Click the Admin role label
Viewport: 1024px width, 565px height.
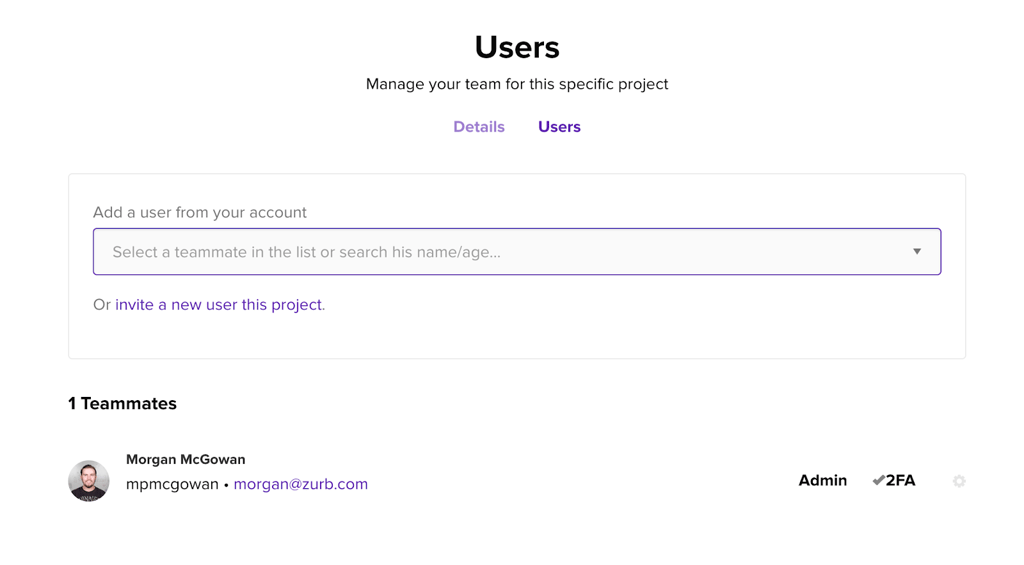(823, 481)
